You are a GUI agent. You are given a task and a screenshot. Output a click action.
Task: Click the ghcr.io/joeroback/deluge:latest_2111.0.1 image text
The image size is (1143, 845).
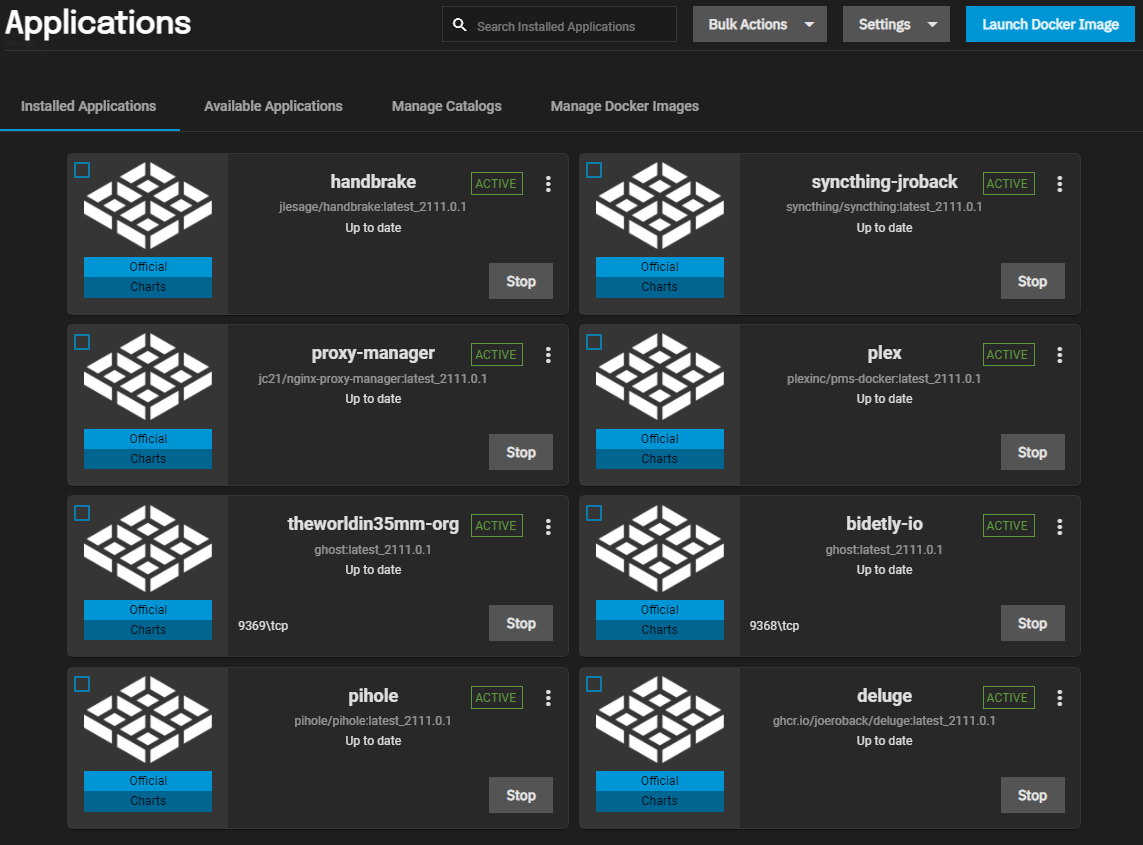click(x=883, y=721)
